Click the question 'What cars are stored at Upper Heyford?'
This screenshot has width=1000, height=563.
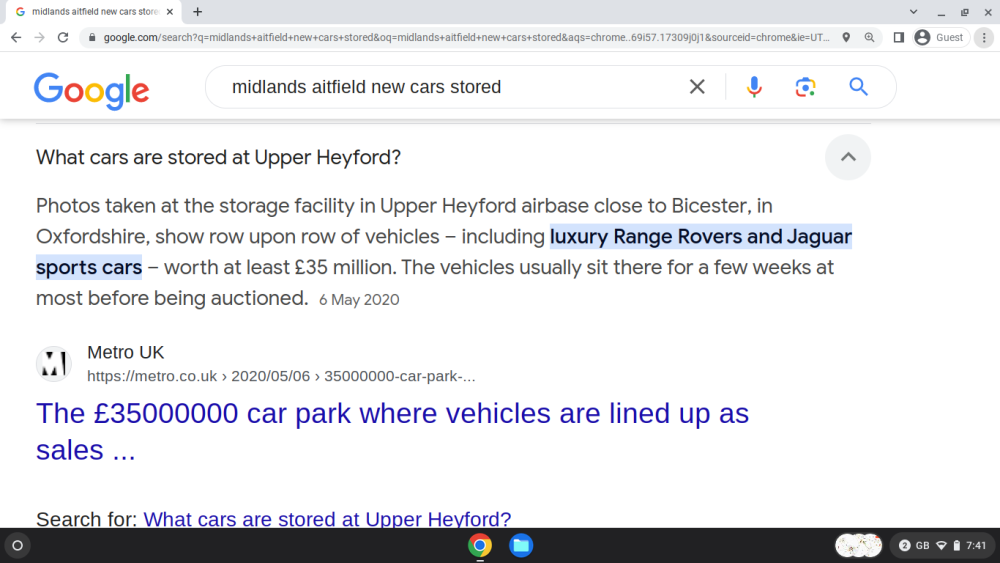(x=218, y=157)
